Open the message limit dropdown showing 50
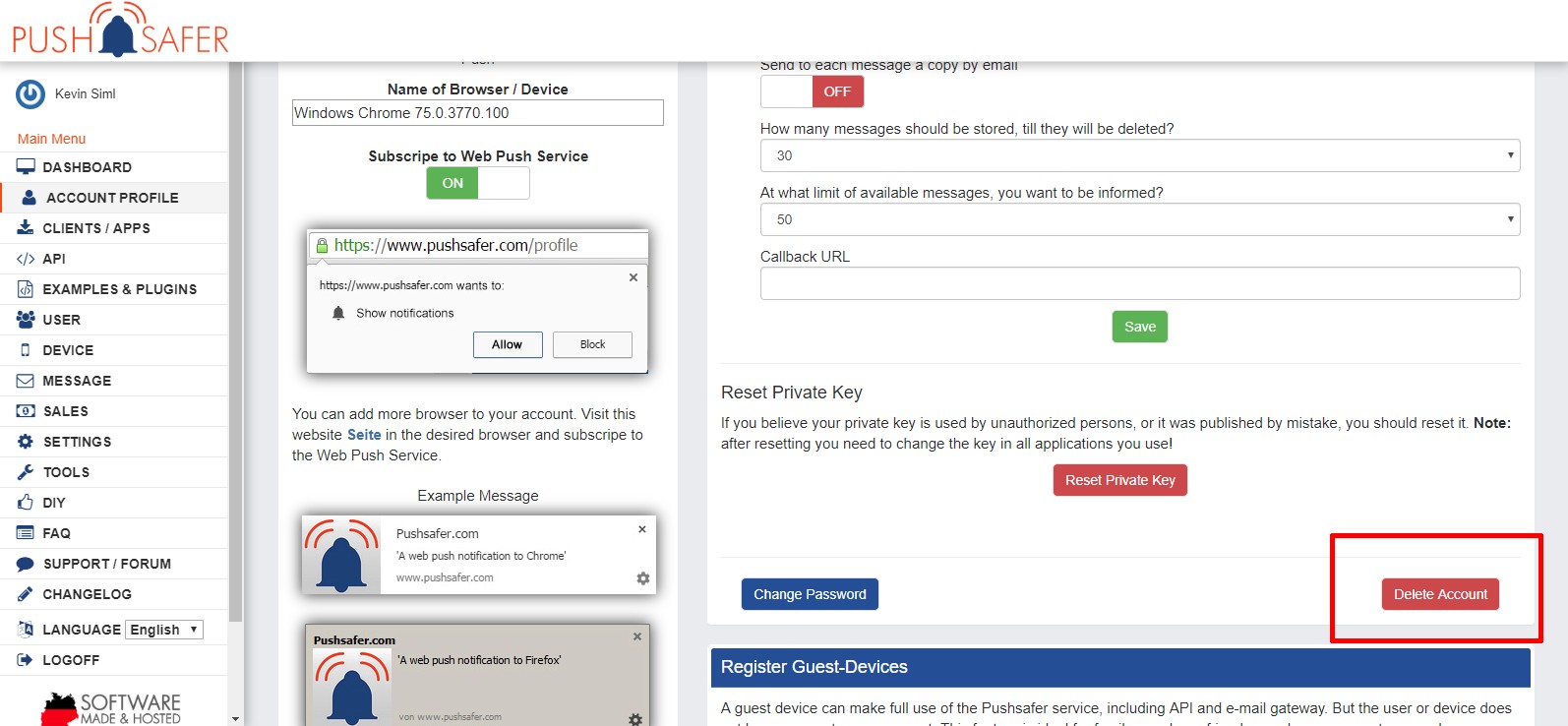This screenshot has width=1568, height=726. click(1140, 219)
